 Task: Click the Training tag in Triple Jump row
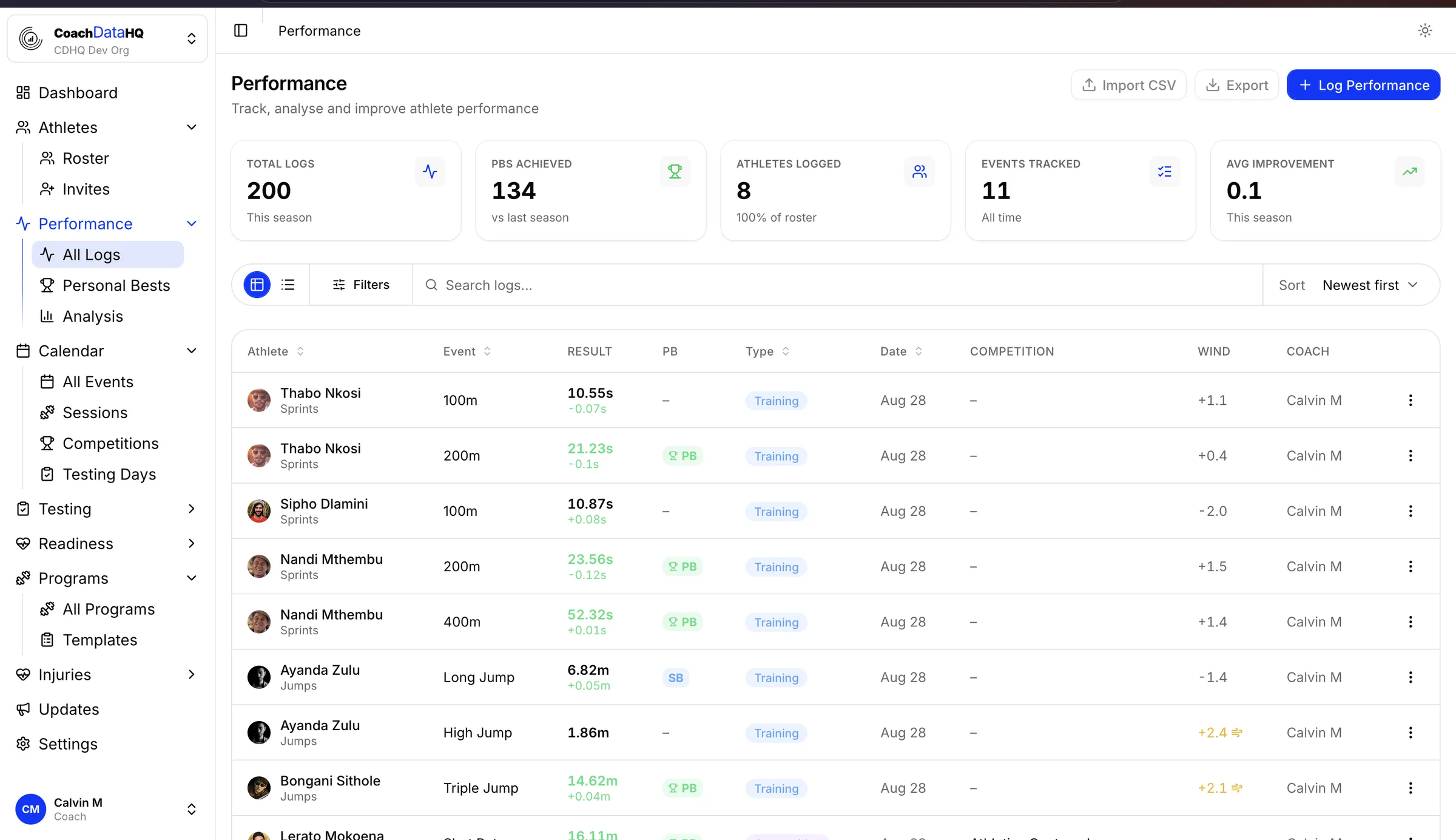point(776,788)
